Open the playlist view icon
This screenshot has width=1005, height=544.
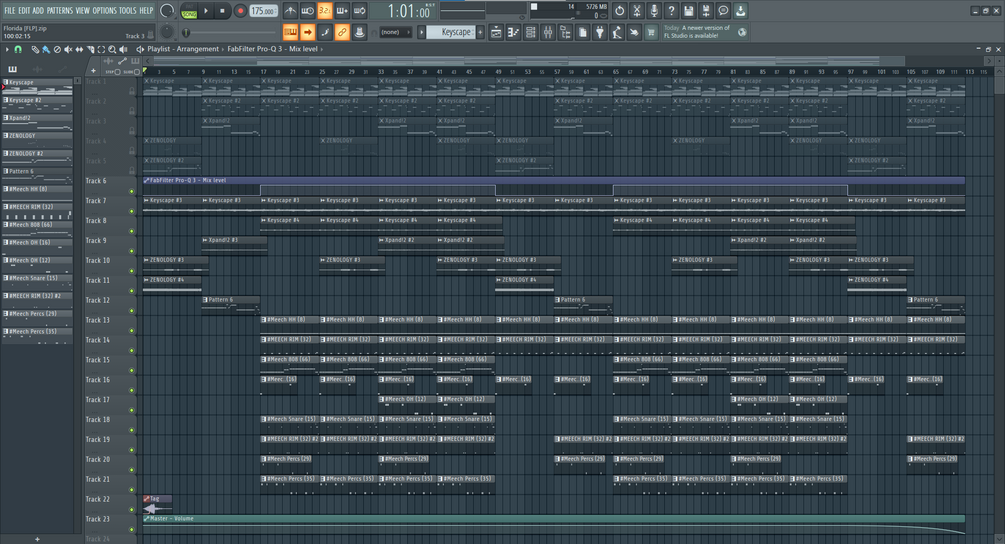click(496, 32)
